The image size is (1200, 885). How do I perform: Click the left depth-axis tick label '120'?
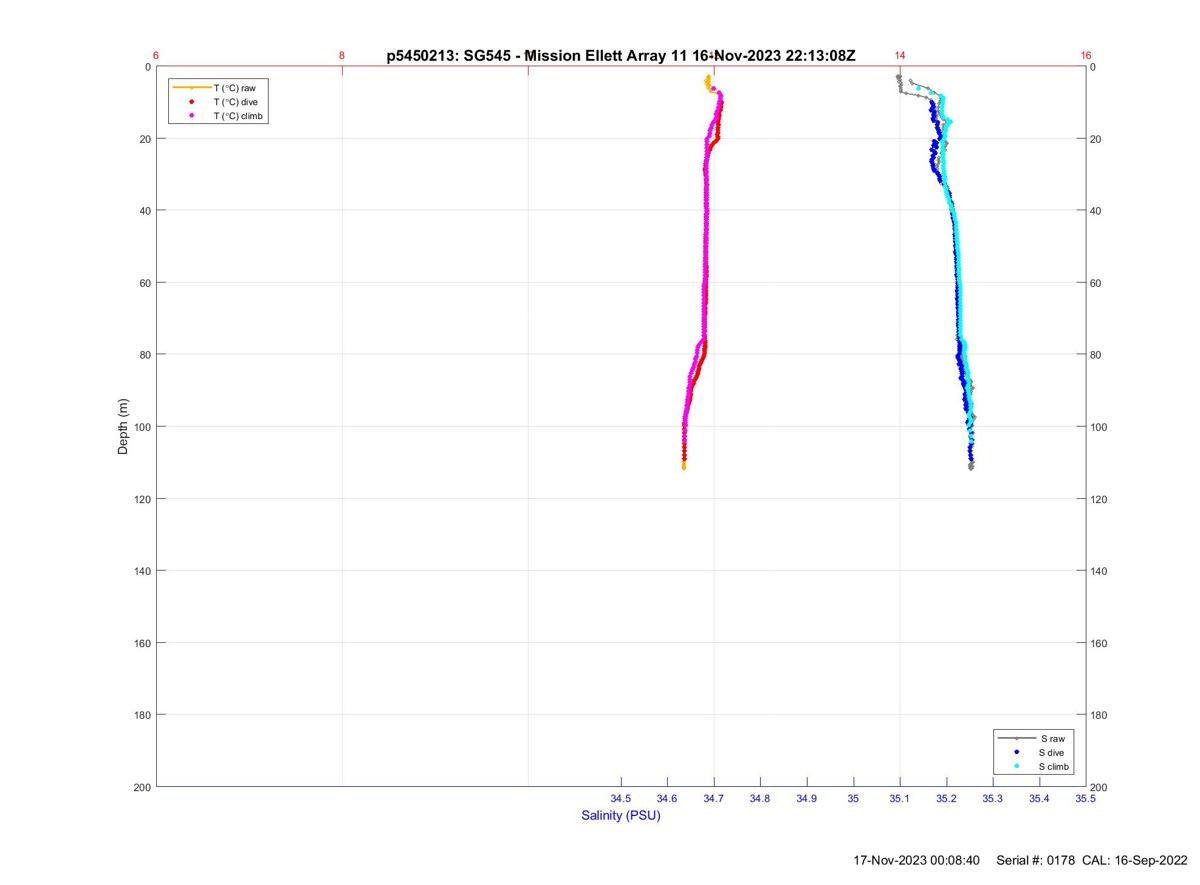pyautogui.click(x=142, y=499)
